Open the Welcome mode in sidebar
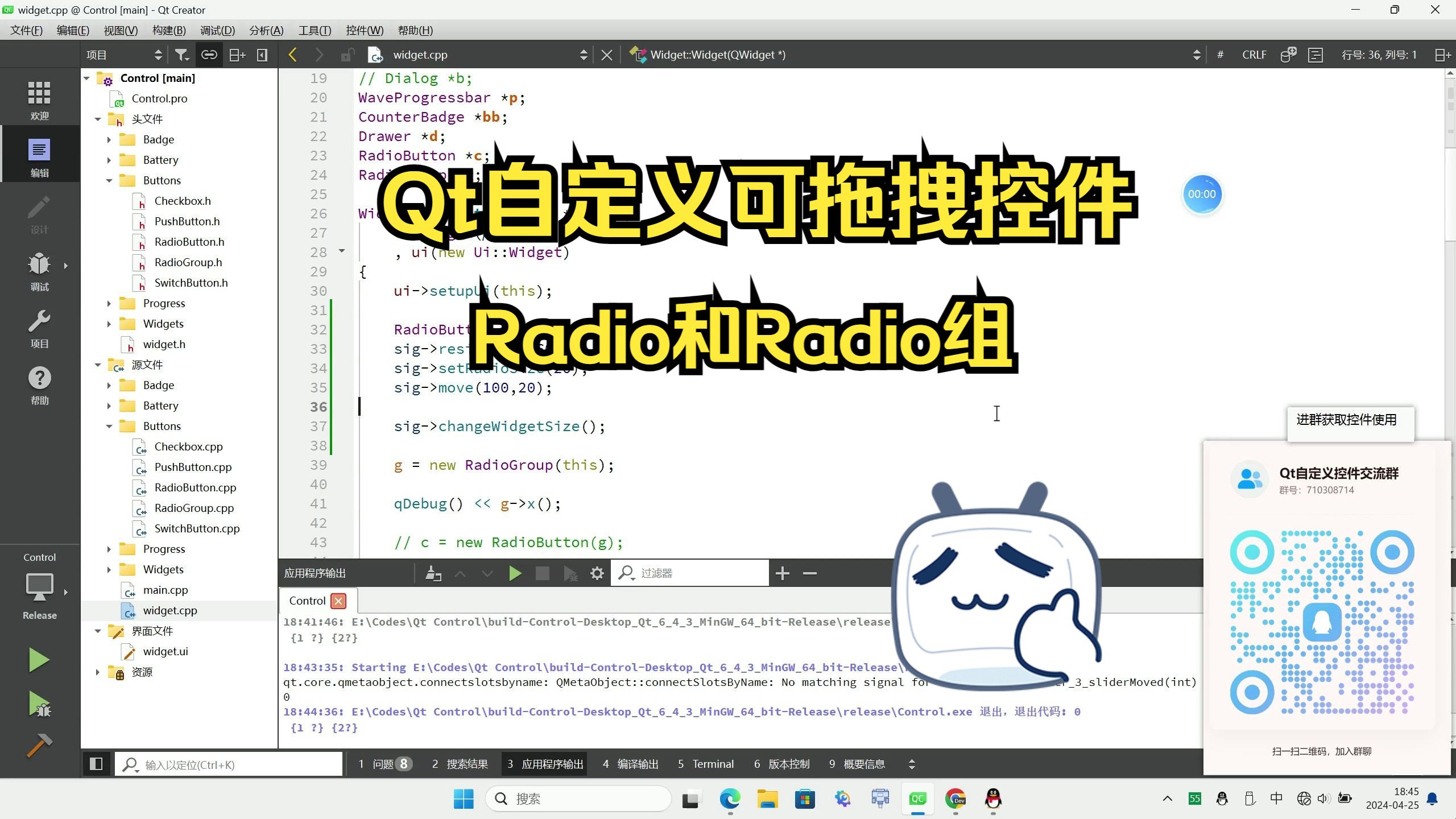 tap(39, 100)
